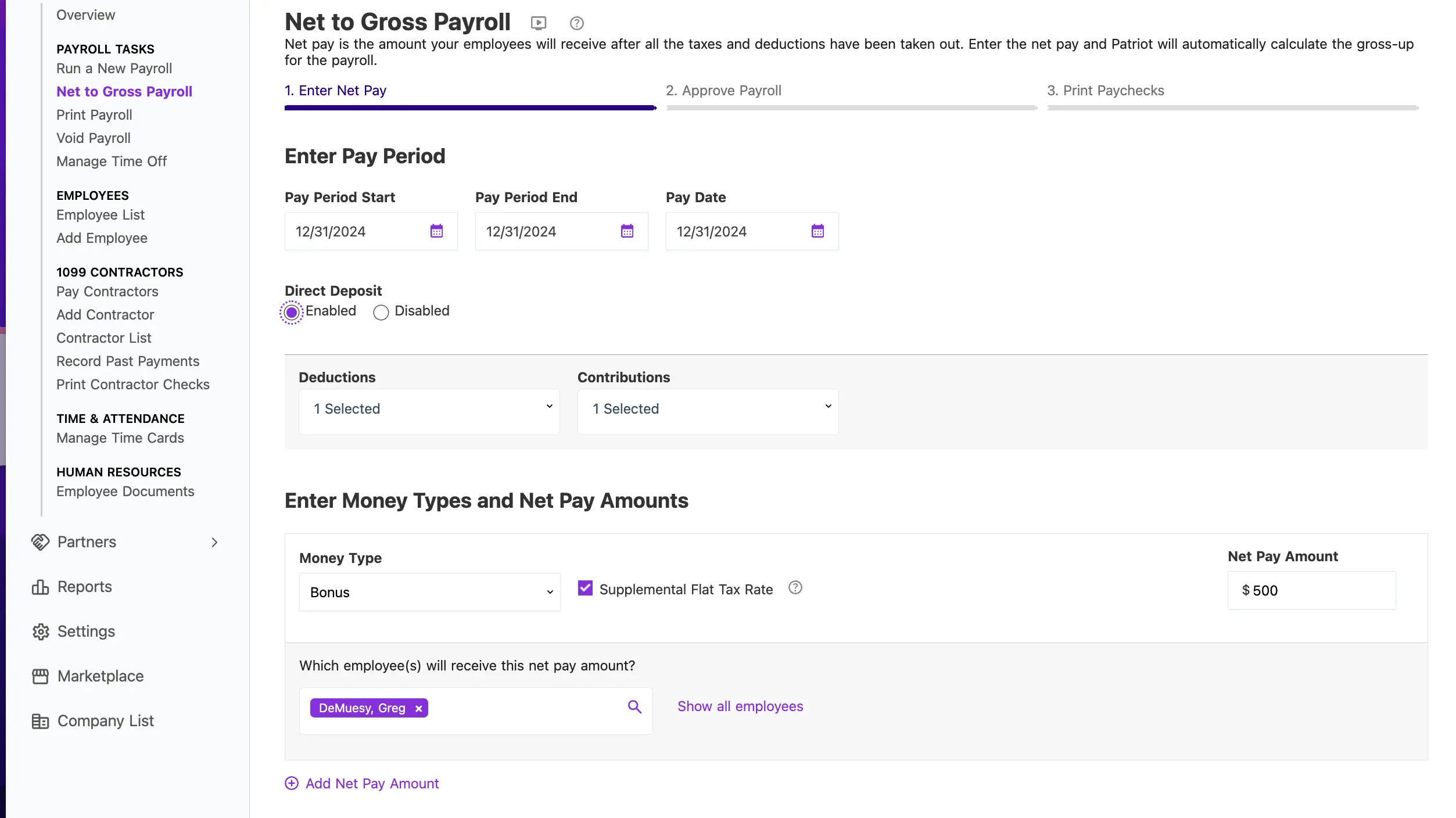Viewport: 1456px width, 818px height.
Task: Open the Contributions dropdown
Action: 708,410
